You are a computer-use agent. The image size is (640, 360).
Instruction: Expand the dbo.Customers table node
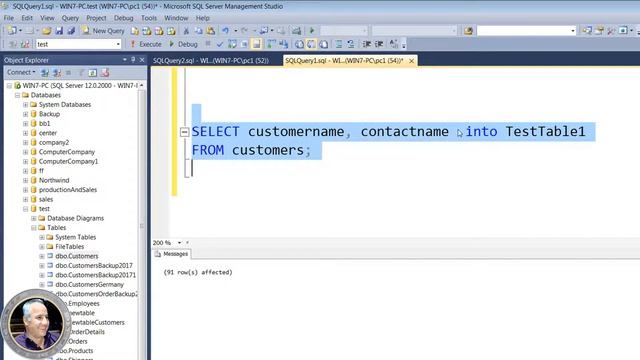(x=42, y=256)
